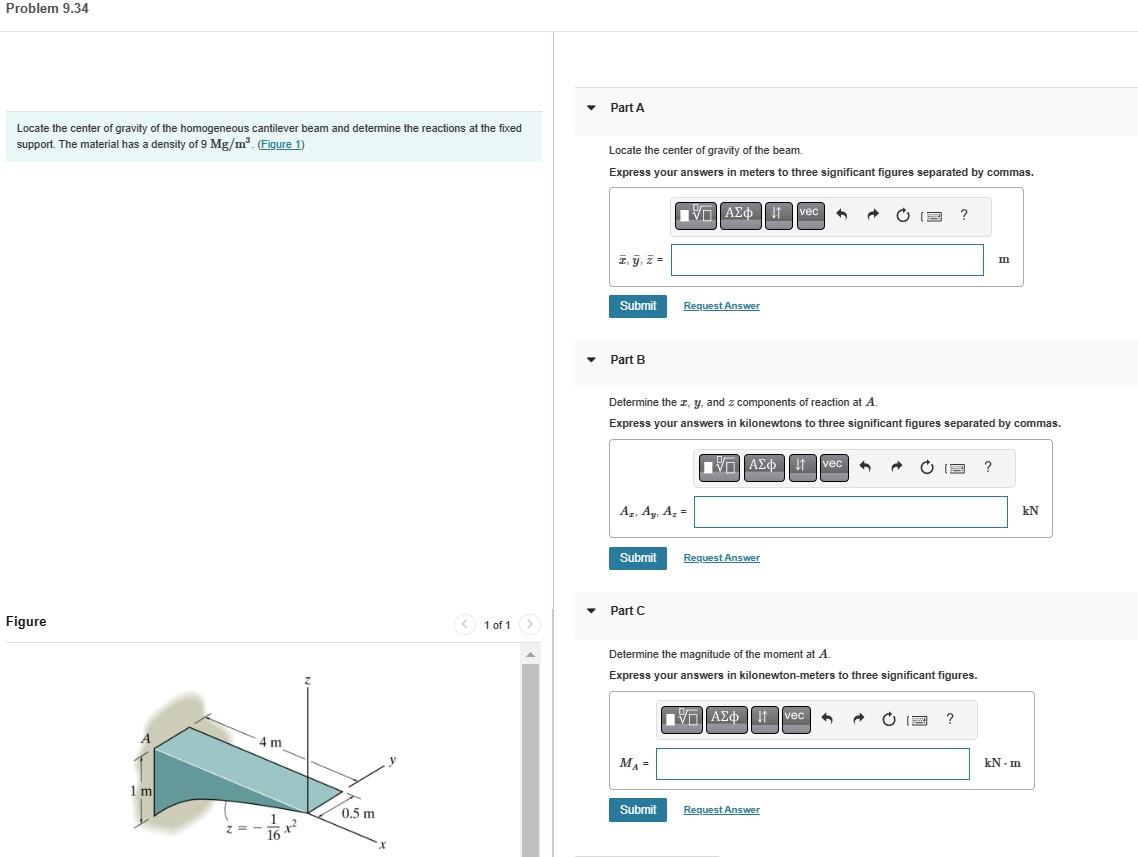Collapse the Part C section
Image resolution: width=1138 pixels, height=857 pixels.
(589, 610)
